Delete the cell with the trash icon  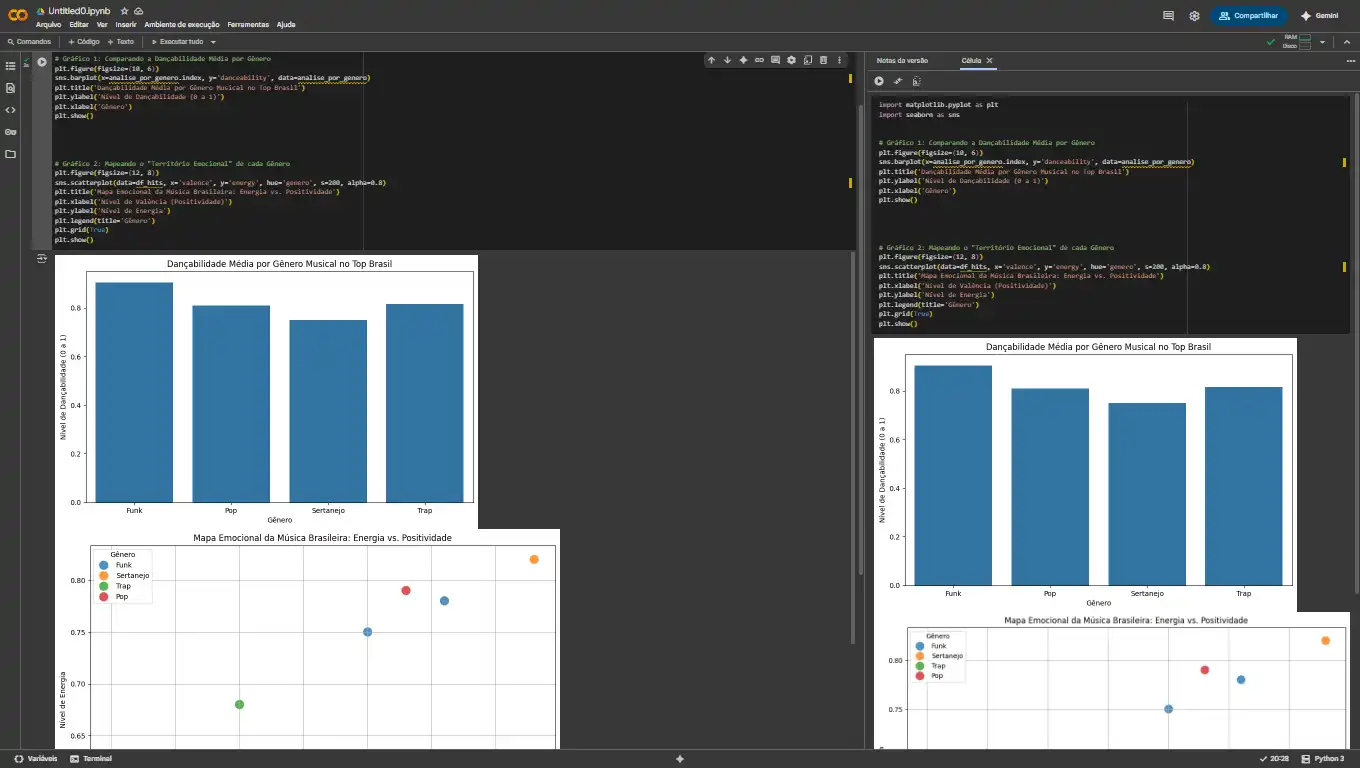(823, 60)
